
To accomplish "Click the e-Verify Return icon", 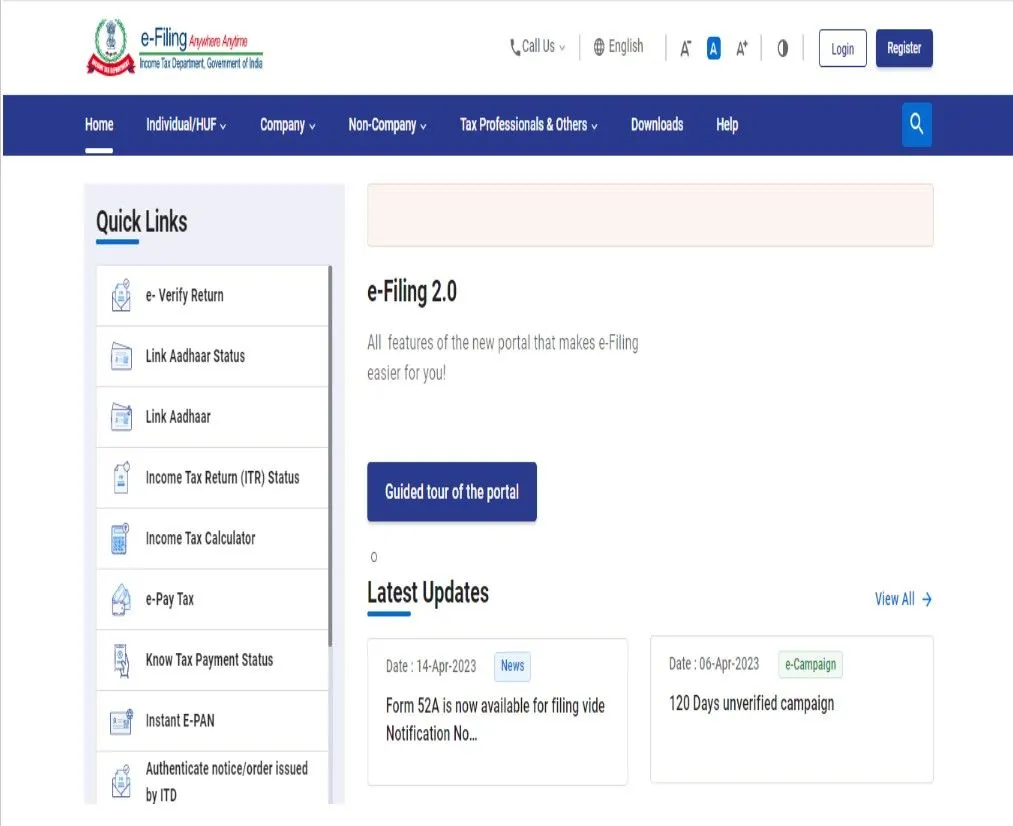I will click(121, 296).
